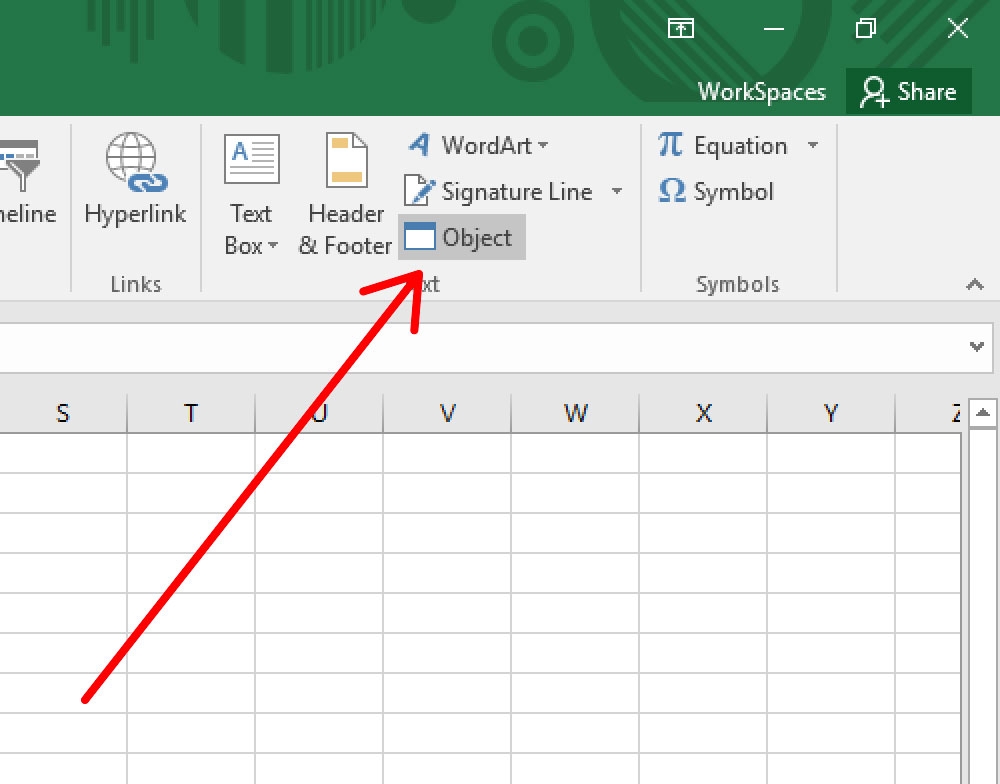
Task: Click the WorkSpaces account name
Action: pyautogui.click(x=761, y=92)
